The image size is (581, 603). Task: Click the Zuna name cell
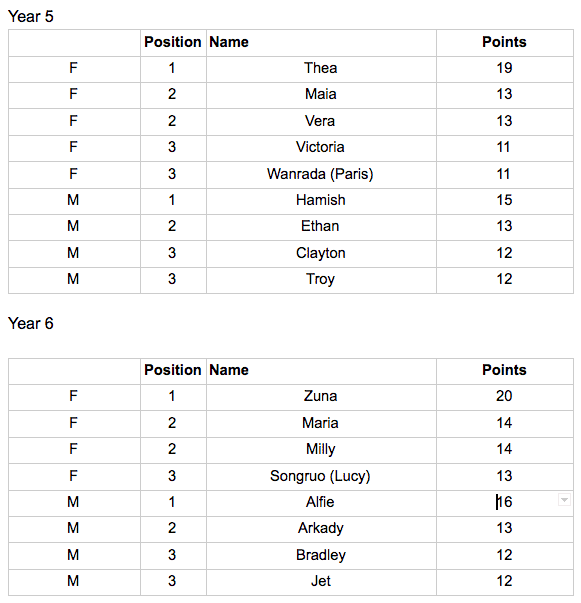(321, 397)
